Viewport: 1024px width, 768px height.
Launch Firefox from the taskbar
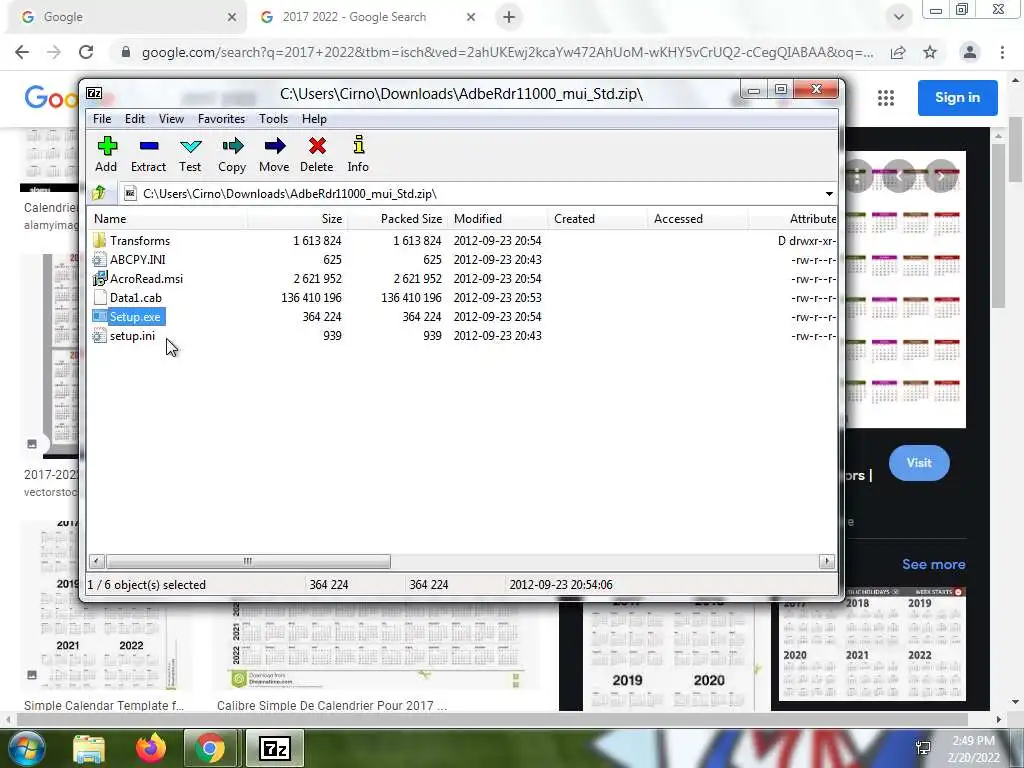point(151,748)
